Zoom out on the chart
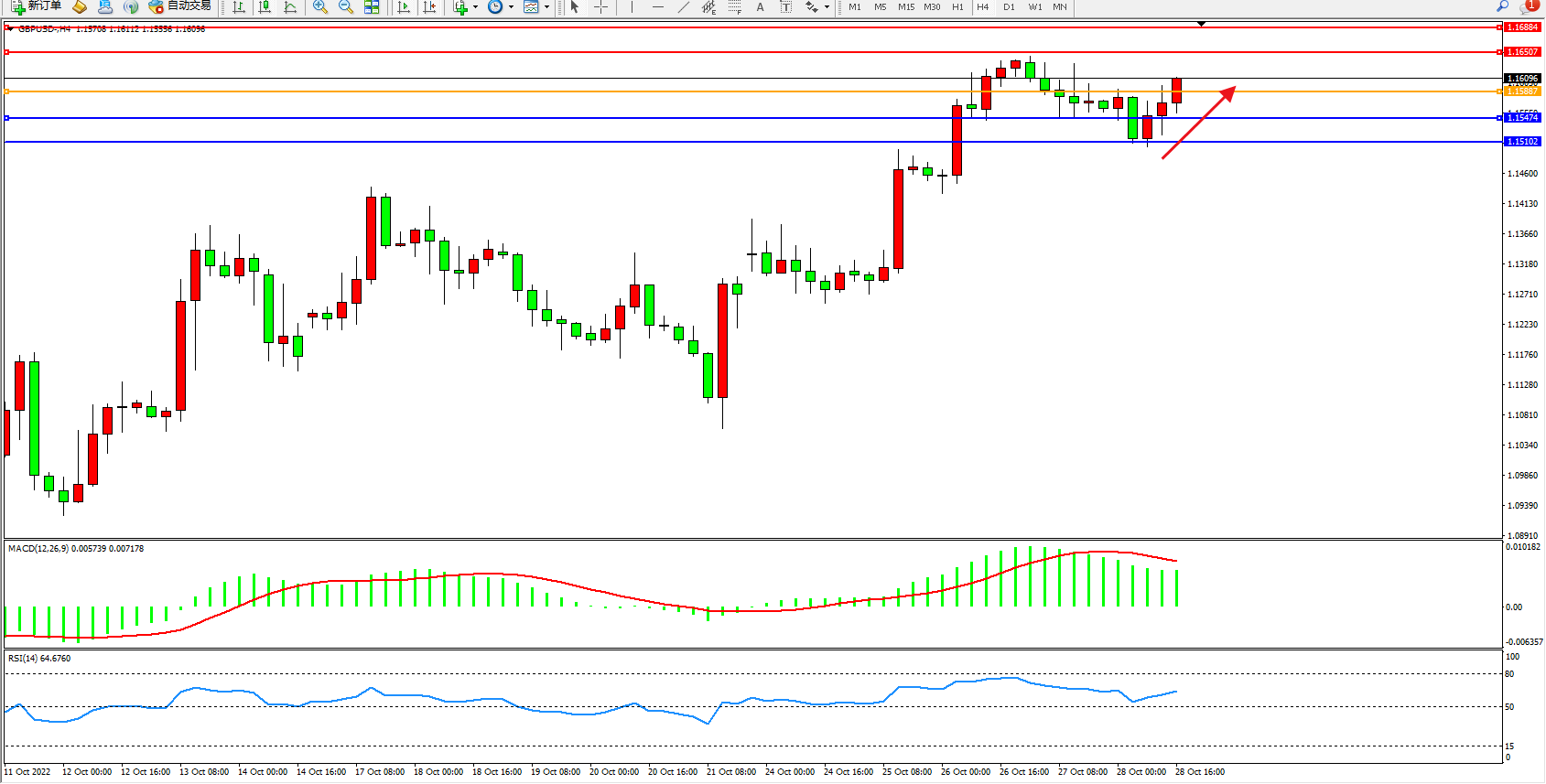This screenshot has width=1546, height=784. (346, 7)
